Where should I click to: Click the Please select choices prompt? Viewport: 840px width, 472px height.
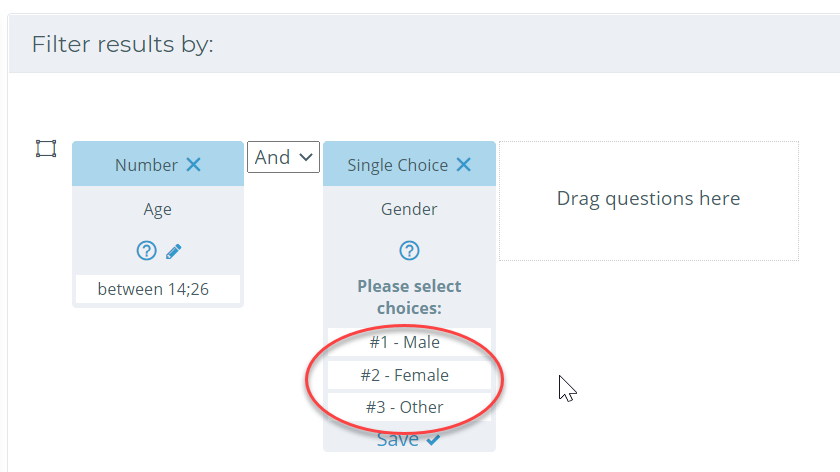point(409,297)
